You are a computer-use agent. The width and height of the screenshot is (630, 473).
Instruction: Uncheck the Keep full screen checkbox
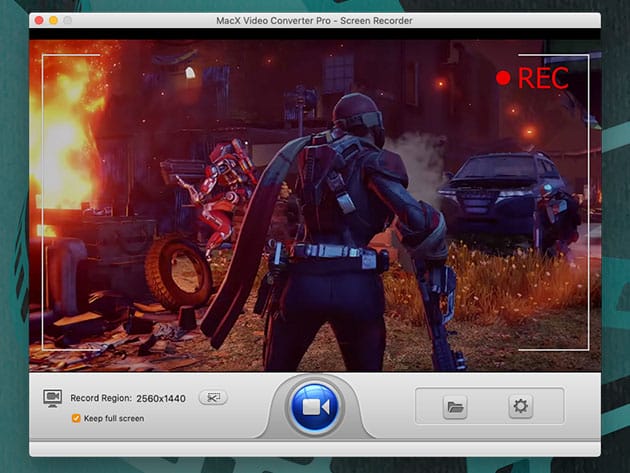point(76,418)
